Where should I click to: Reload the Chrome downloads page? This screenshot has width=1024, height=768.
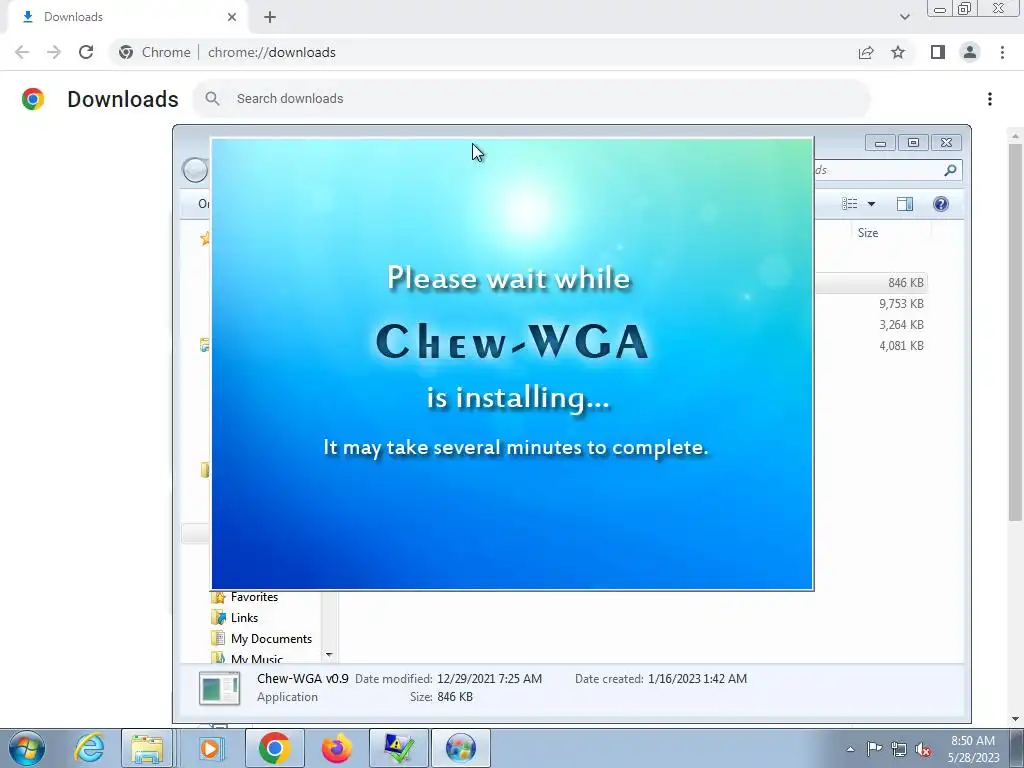[86, 52]
